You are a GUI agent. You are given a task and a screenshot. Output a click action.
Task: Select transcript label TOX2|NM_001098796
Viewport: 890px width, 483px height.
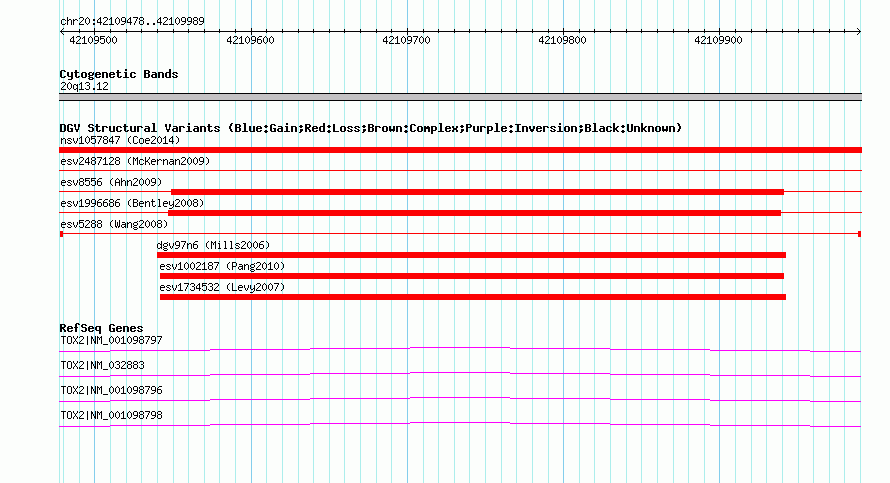tap(111, 390)
